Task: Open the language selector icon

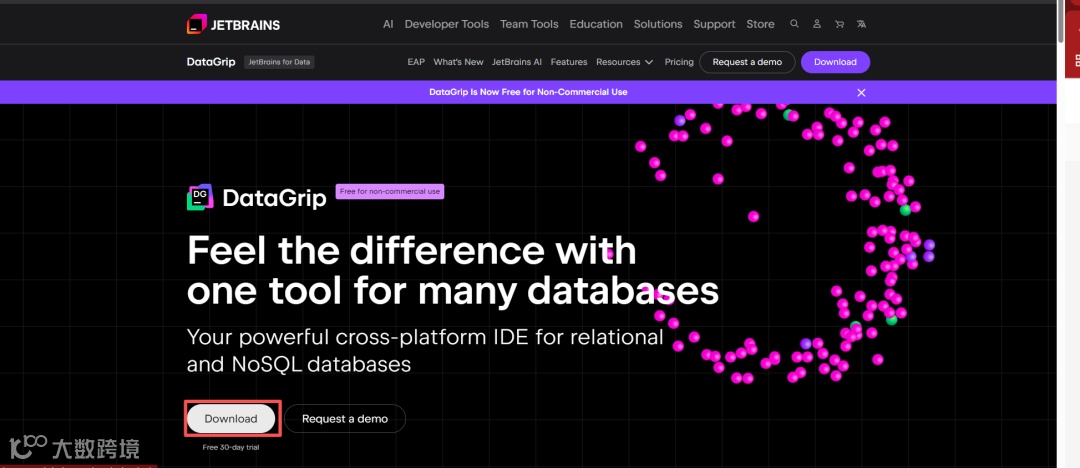Action: tap(861, 23)
